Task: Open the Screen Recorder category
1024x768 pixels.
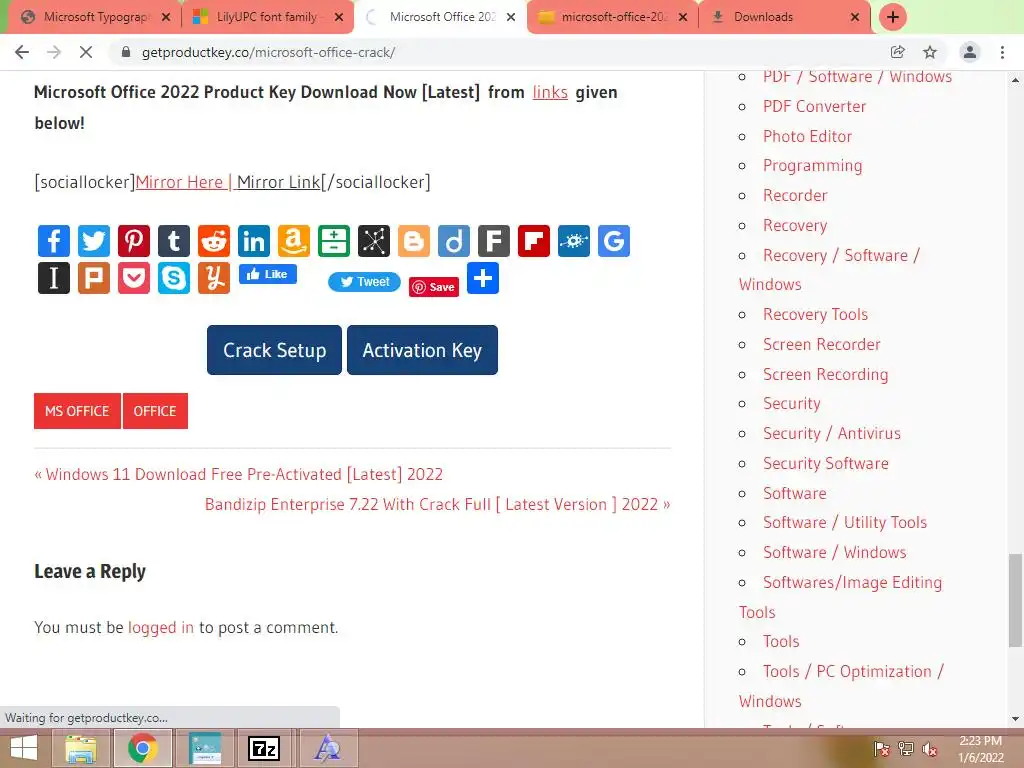Action: click(822, 345)
